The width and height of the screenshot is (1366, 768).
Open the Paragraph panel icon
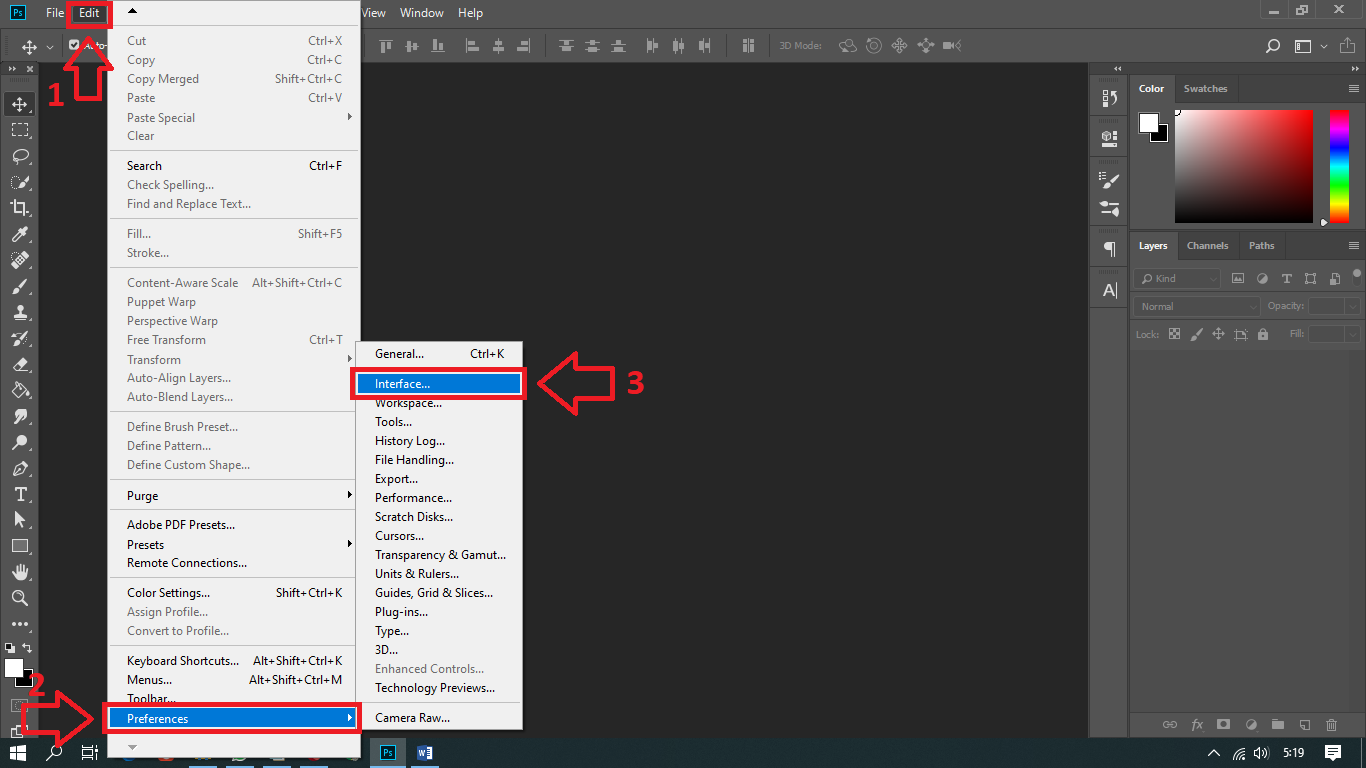pyautogui.click(x=1109, y=248)
